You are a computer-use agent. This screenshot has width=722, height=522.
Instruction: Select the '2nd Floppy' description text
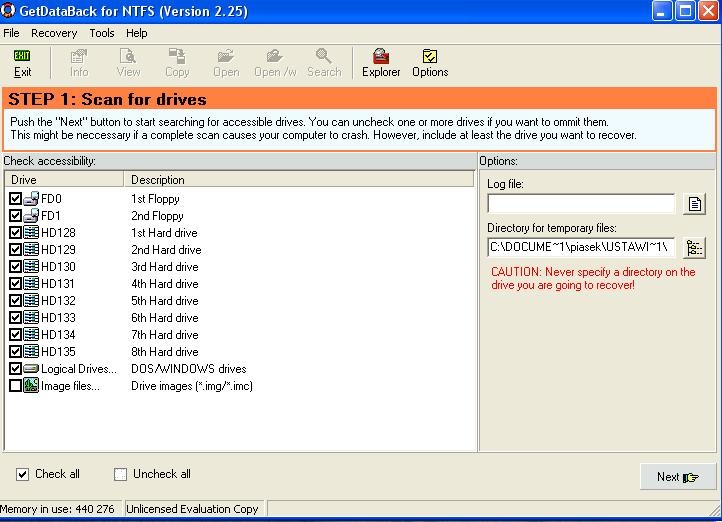tap(157, 216)
